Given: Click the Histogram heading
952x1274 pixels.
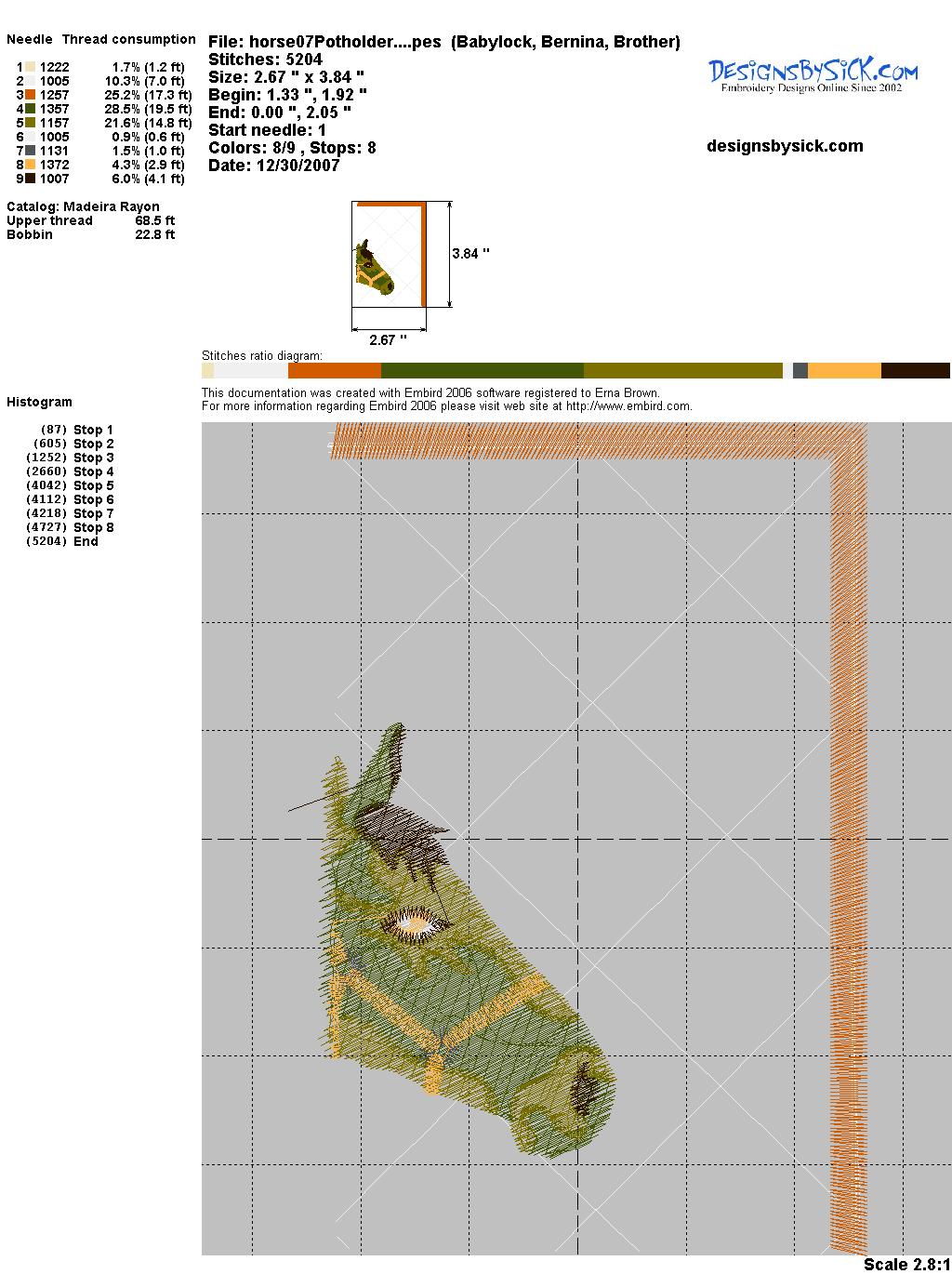Looking at the screenshot, I should pos(39,402).
